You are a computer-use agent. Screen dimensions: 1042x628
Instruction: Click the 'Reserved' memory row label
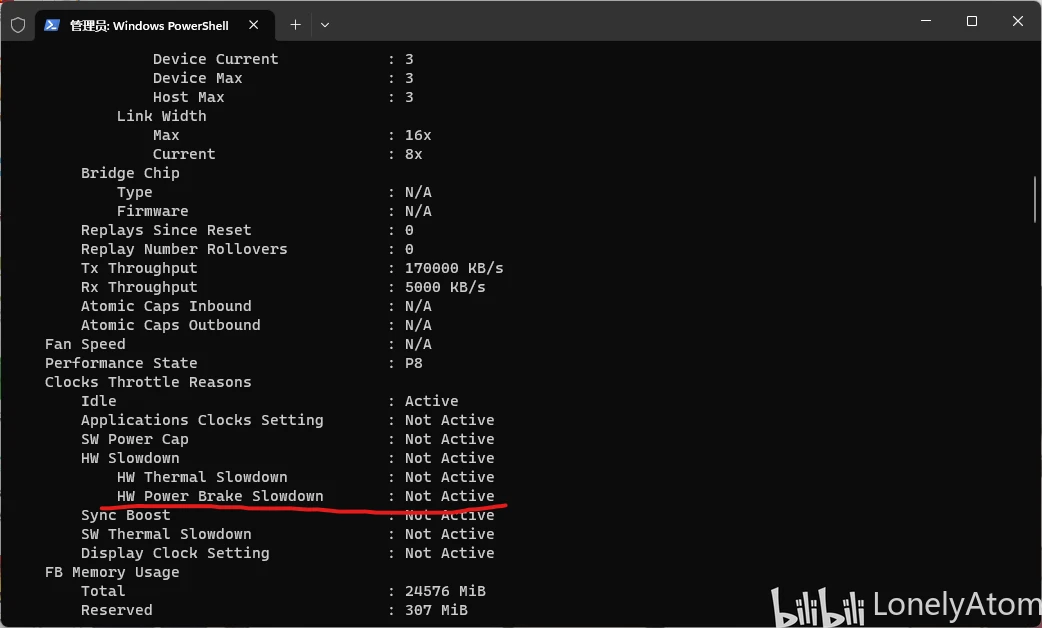pyautogui.click(x=116, y=611)
